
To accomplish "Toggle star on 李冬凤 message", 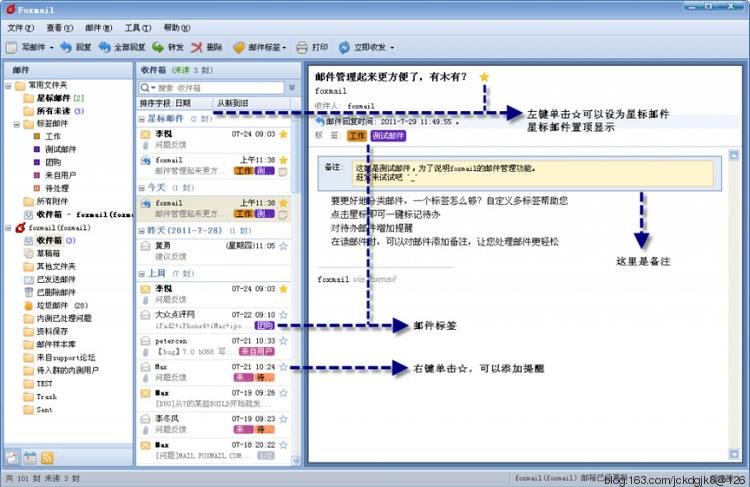I will click(283, 419).
